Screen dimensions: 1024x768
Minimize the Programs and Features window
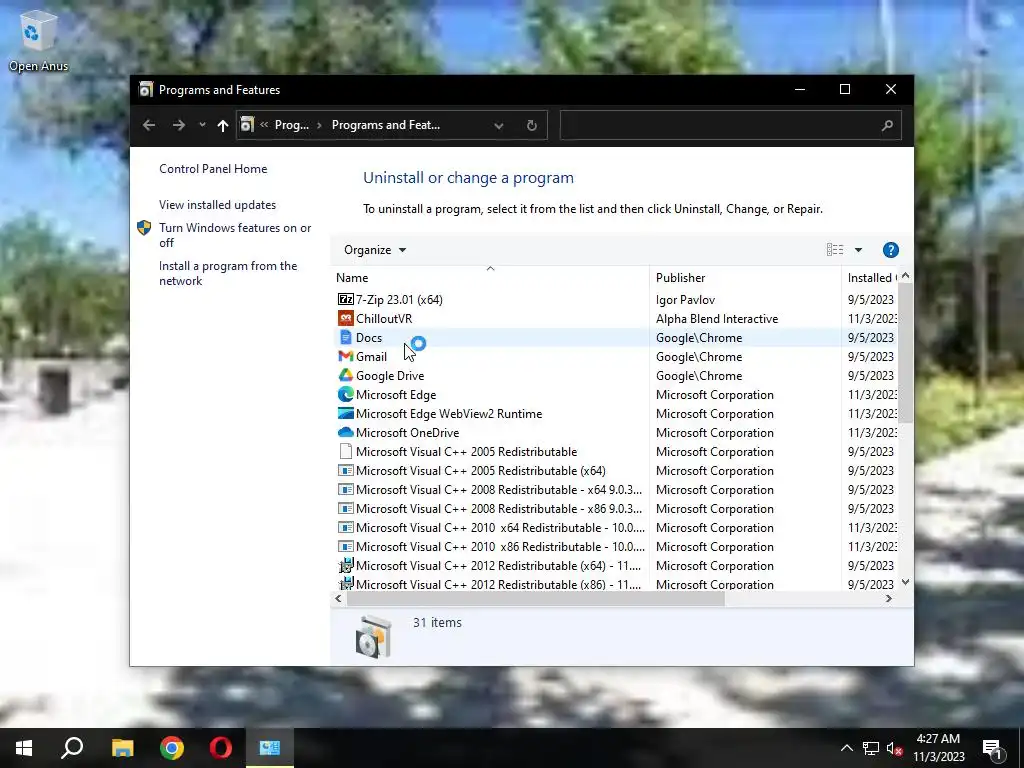click(x=799, y=89)
